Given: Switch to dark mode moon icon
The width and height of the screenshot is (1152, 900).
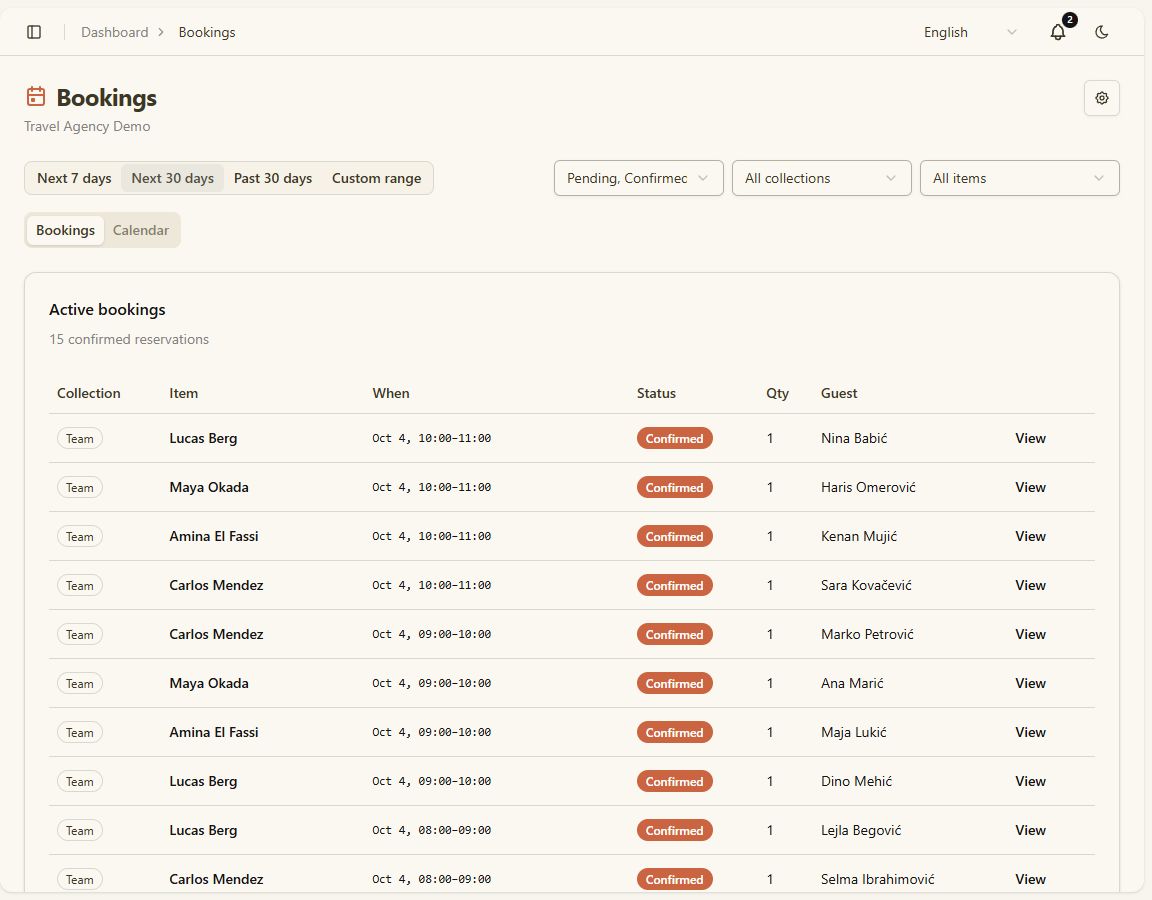Looking at the screenshot, I should click(x=1101, y=32).
